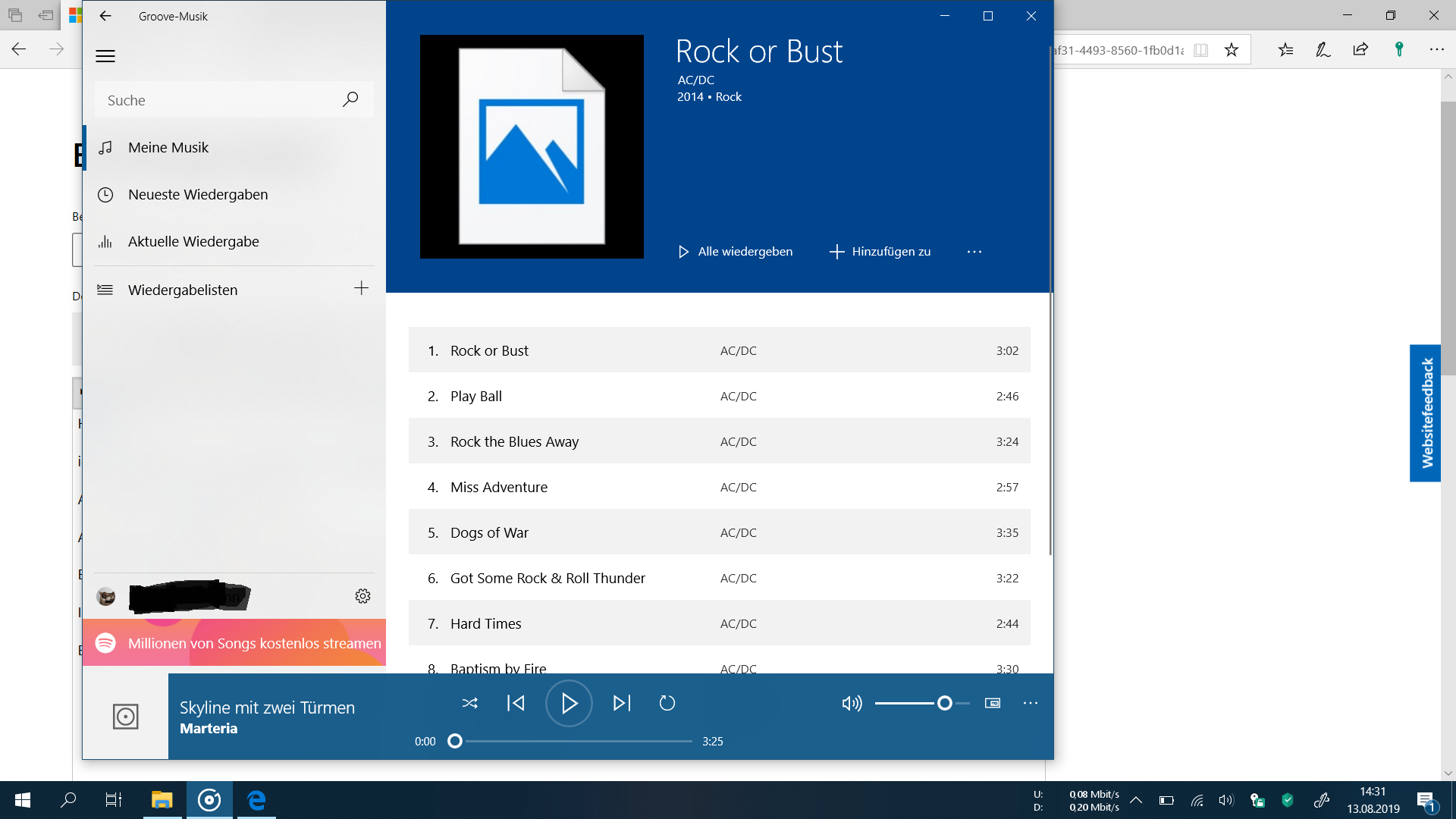Viewport: 1456px width, 819px height.
Task: Open taskbar system volume icon
Action: point(1226,800)
